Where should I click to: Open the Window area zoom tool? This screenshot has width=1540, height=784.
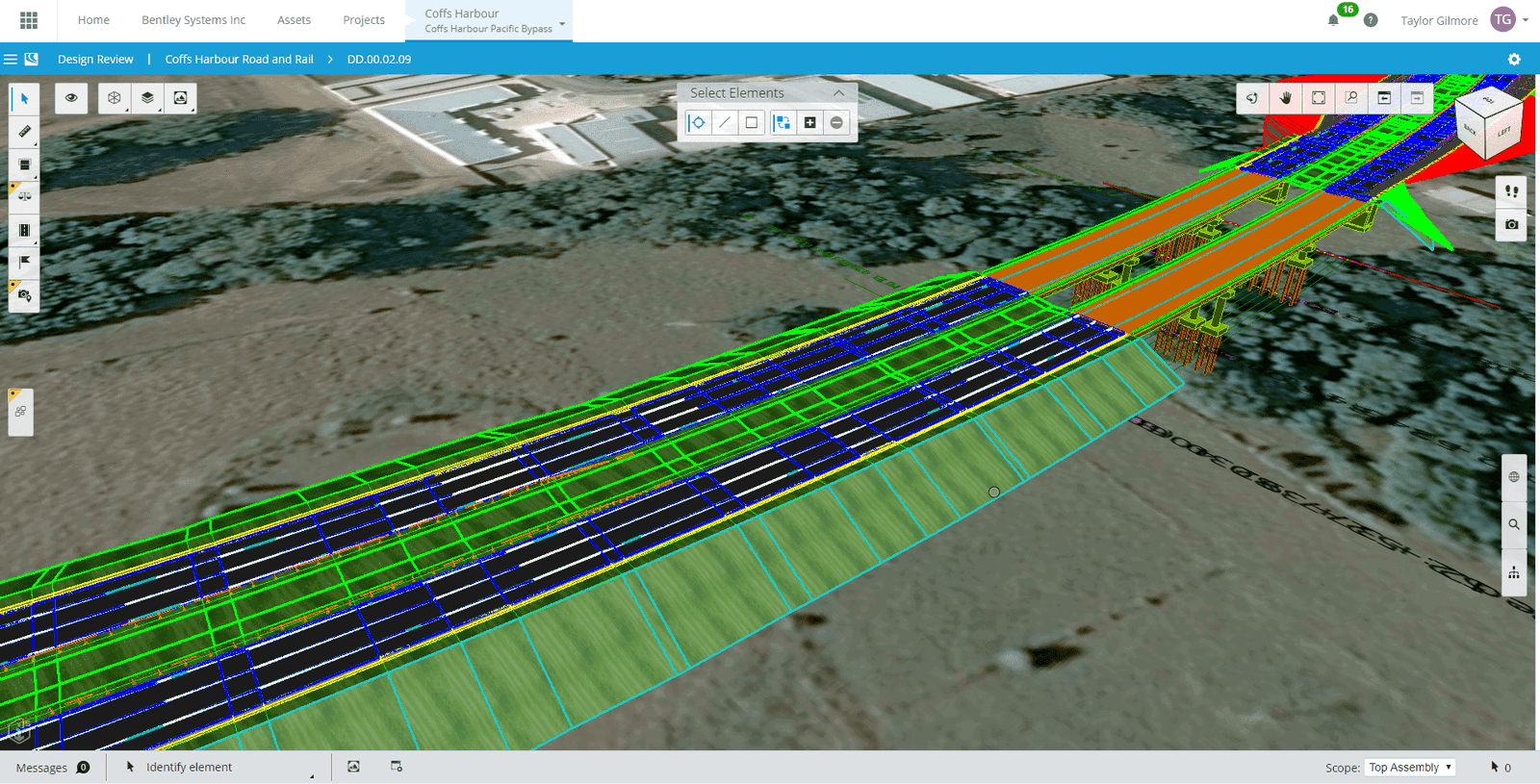(x=1351, y=98)
